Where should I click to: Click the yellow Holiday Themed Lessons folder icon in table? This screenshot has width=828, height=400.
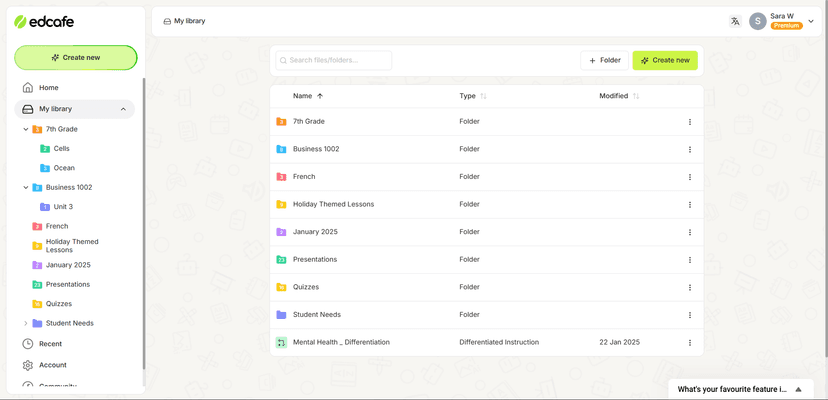pyautogui.click(x=281, y=204)
